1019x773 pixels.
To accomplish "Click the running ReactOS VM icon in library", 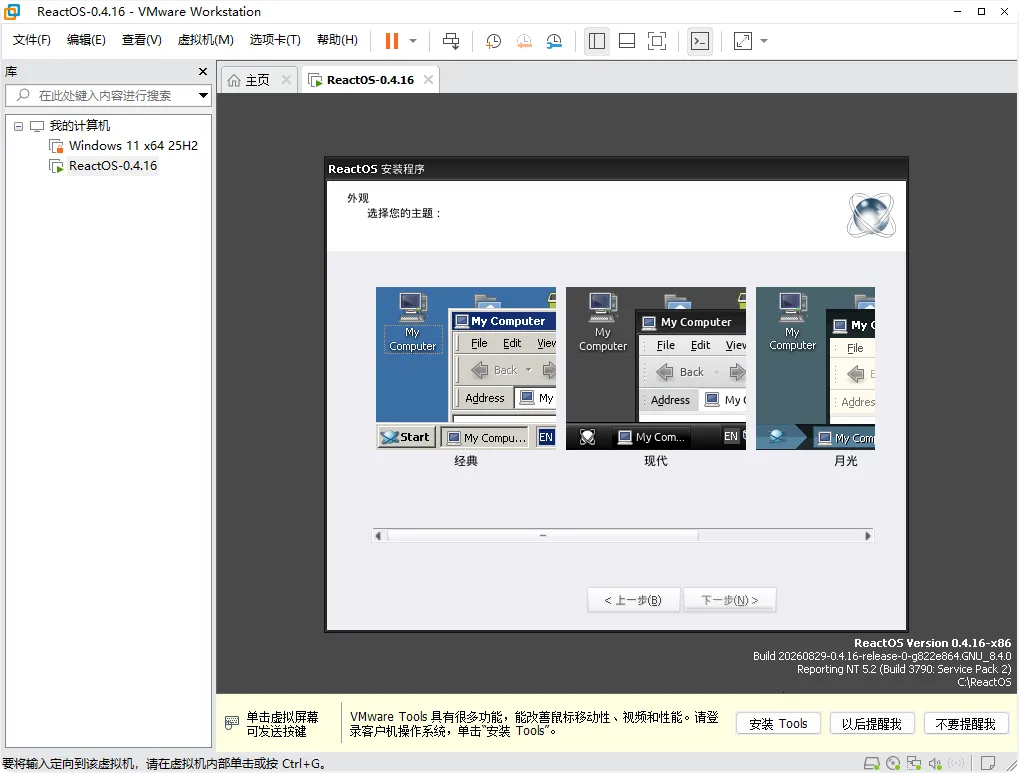I will pyautogui.click(x=57, y=166).
